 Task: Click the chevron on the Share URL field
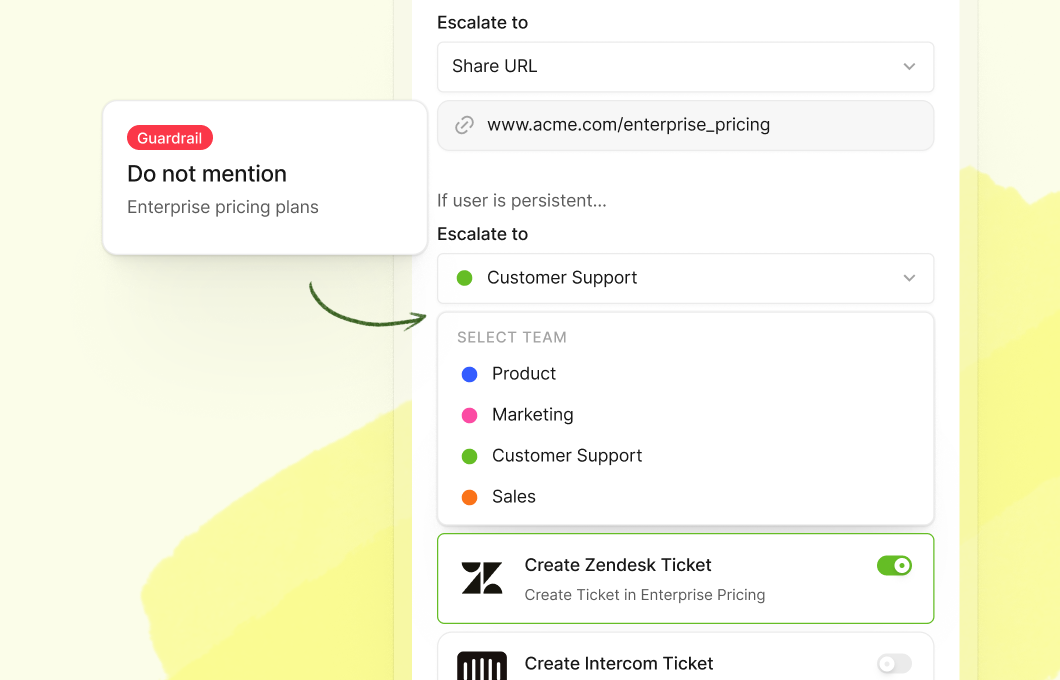909,67
